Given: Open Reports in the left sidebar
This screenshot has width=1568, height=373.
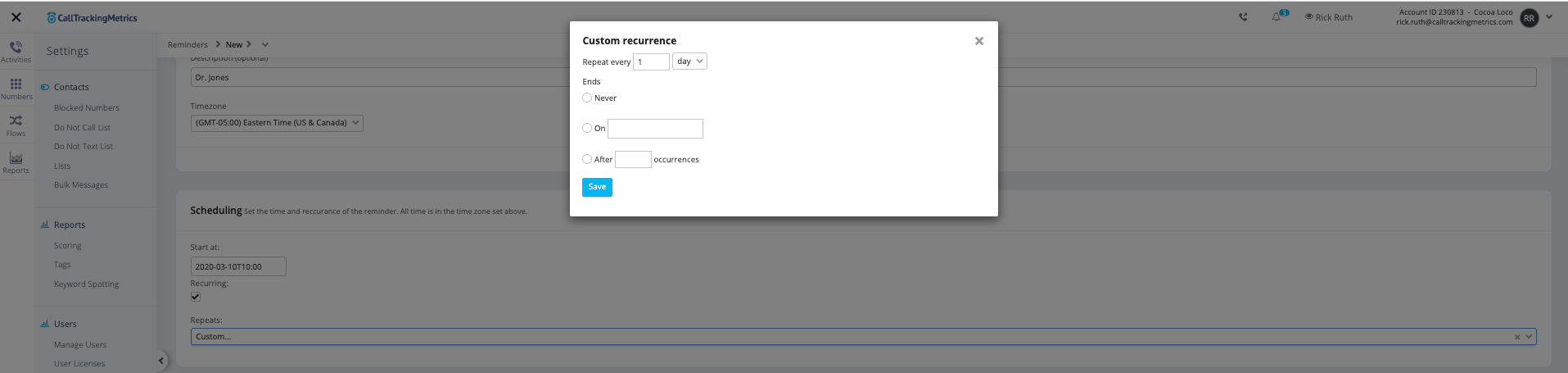Looking at the screenshot, I should click(x=16, y=162).
